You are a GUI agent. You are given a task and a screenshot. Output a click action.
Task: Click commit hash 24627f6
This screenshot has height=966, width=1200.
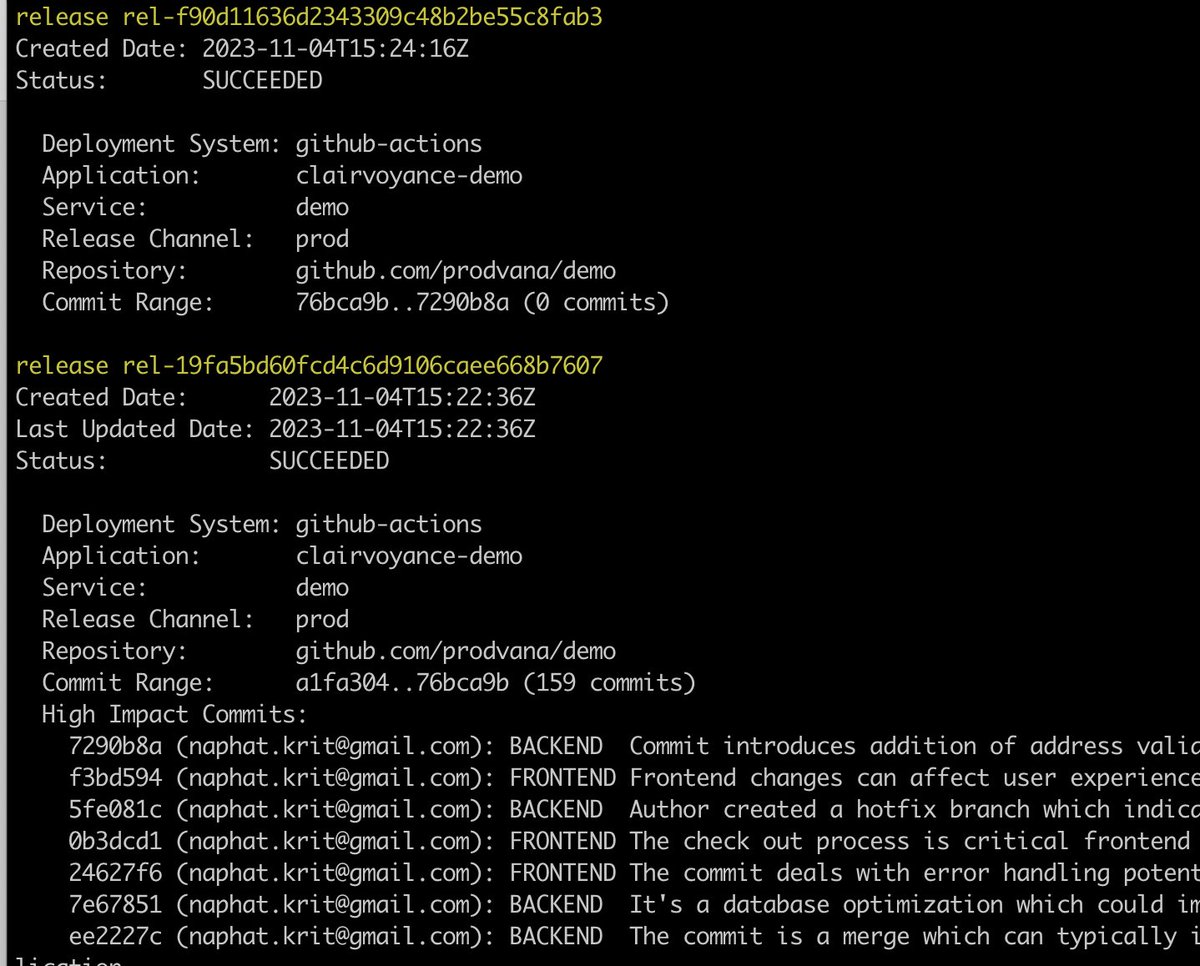pyautogui.click(x=115, y=873)
